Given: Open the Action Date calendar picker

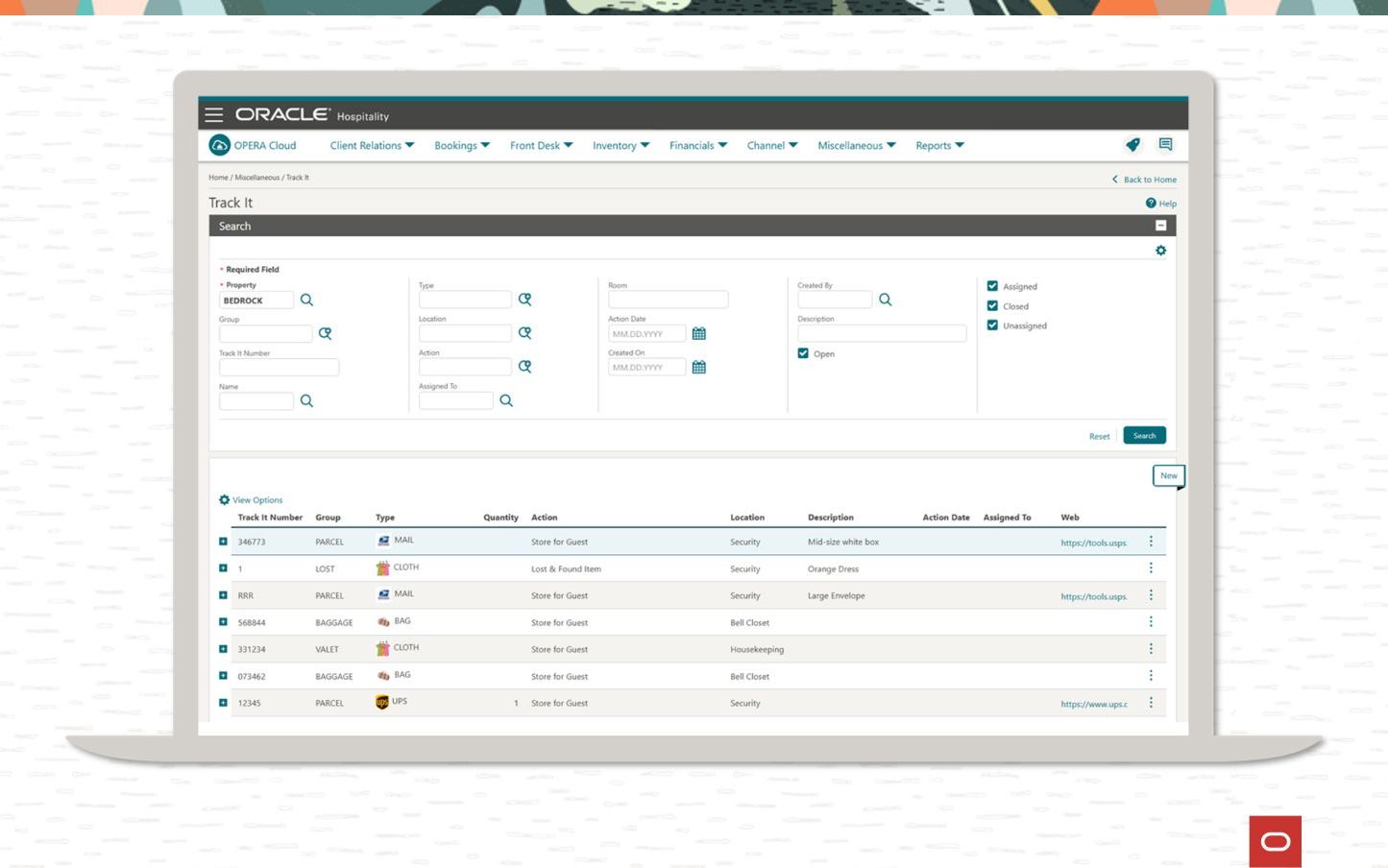Looking at the screenshot, I should pos(698,333).
